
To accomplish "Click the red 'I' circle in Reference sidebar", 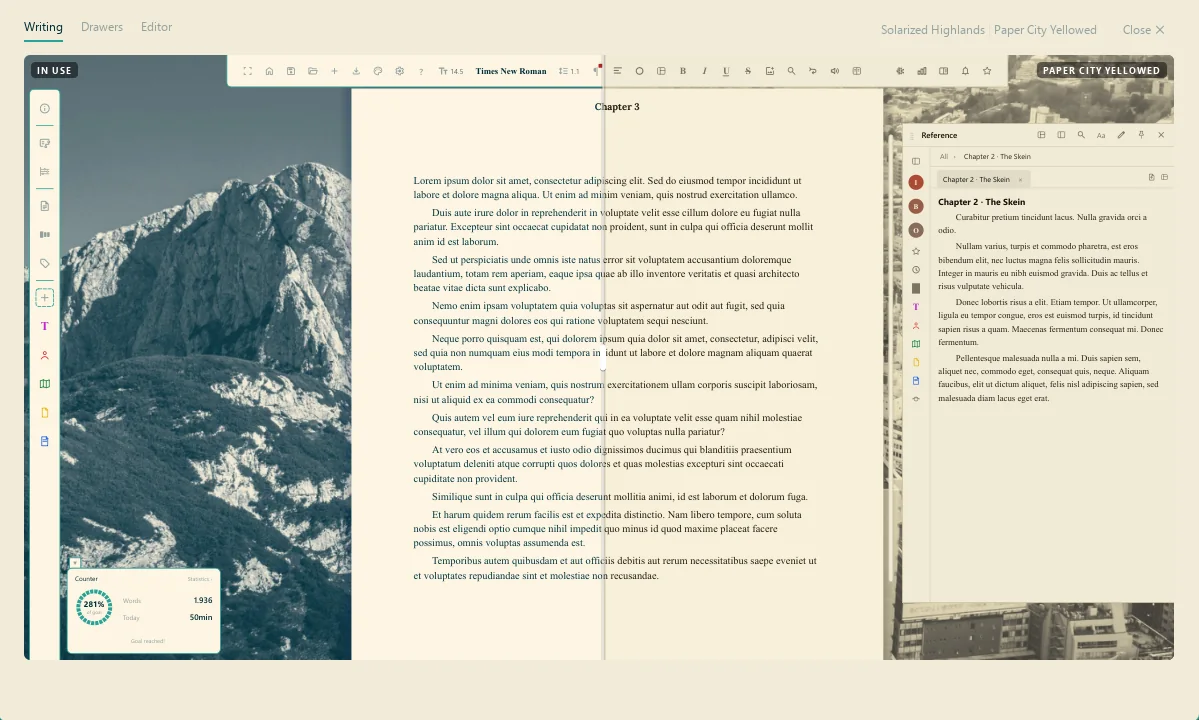I will coord(915,182).
